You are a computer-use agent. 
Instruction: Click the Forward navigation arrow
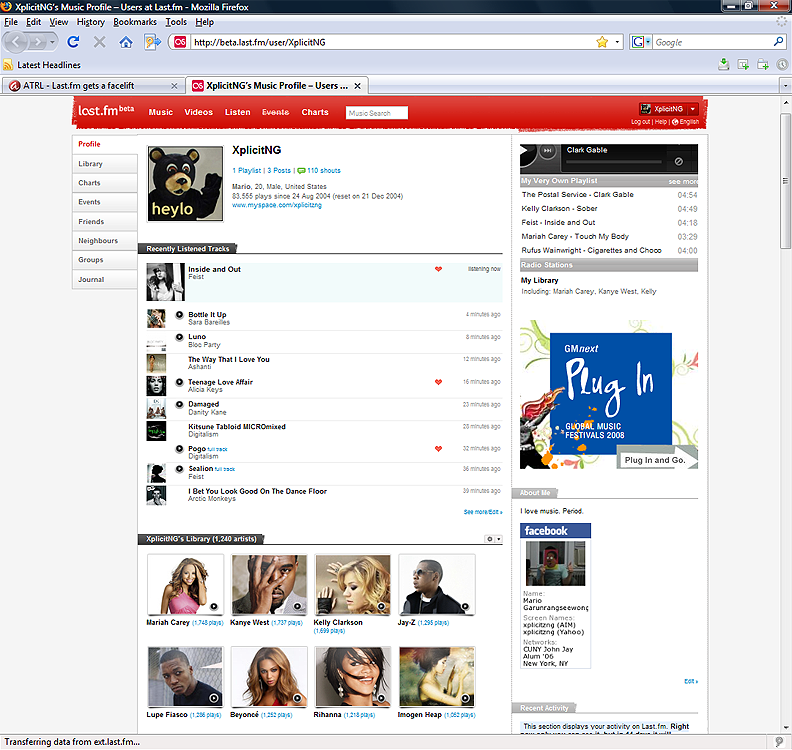pos(37,42)
